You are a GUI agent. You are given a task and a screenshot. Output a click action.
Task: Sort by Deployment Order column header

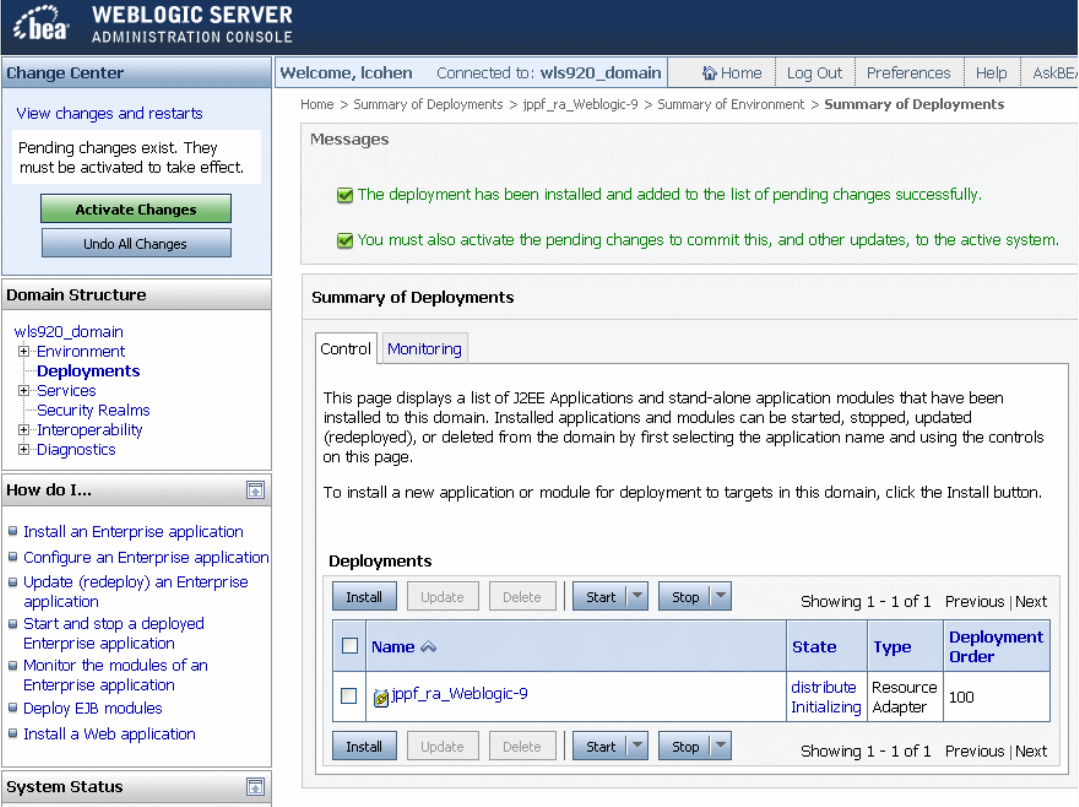[996, 647]
